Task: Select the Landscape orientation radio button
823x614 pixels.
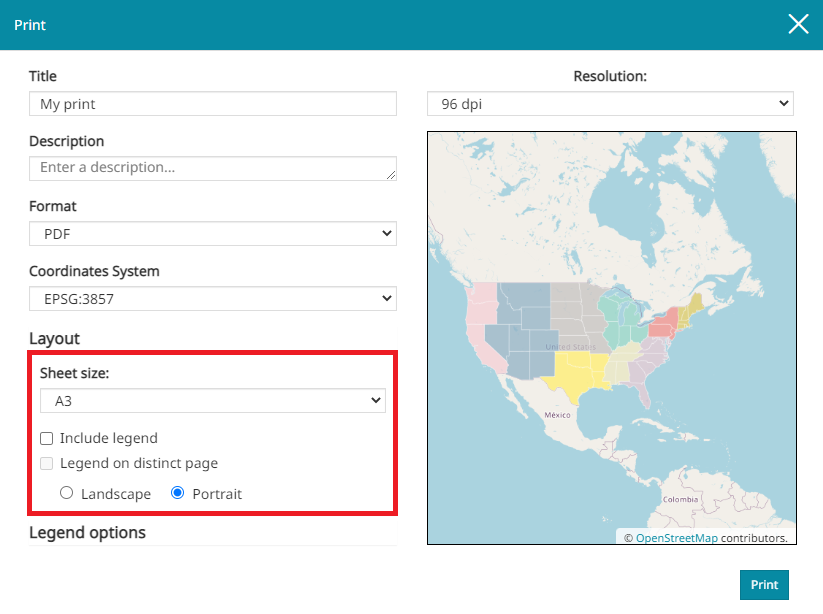Action: [x=67, y=493]
